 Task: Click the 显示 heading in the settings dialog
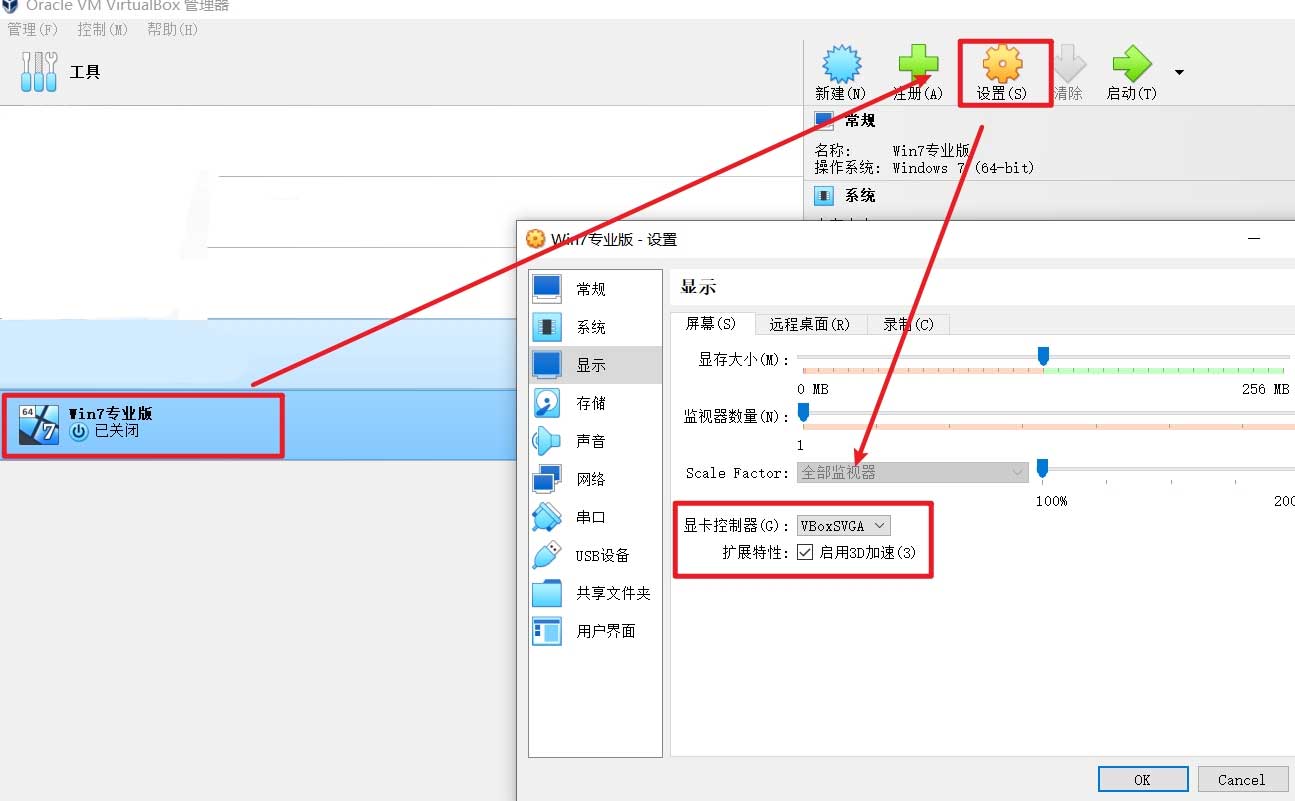point(699,286)
